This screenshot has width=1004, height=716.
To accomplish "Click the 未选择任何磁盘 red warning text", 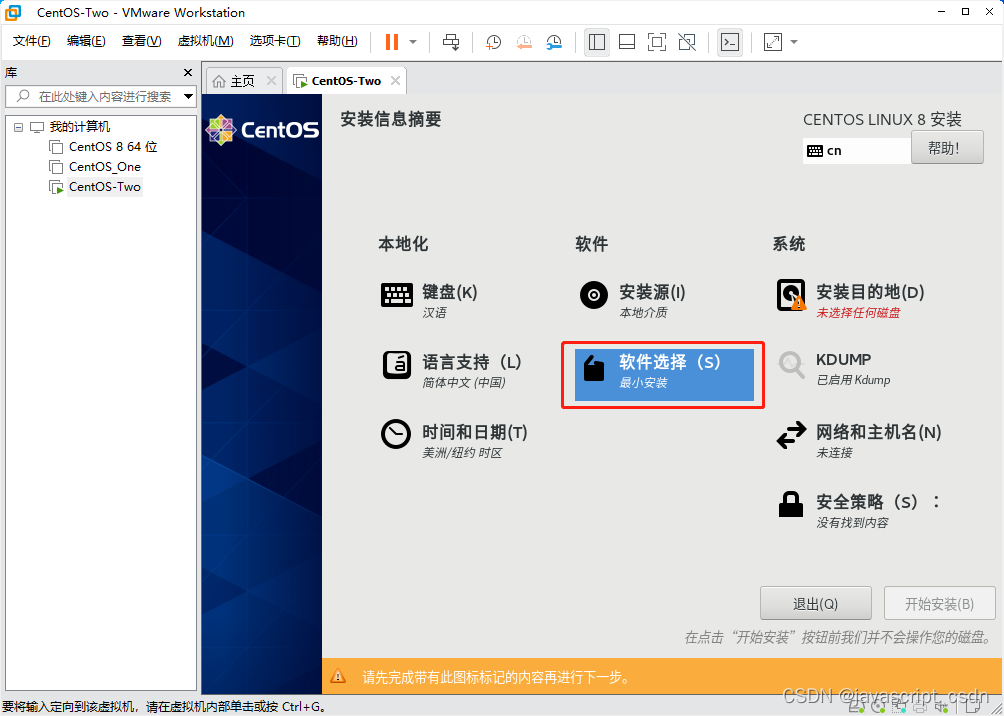I will pyautogui.click(x=857, y=313).
